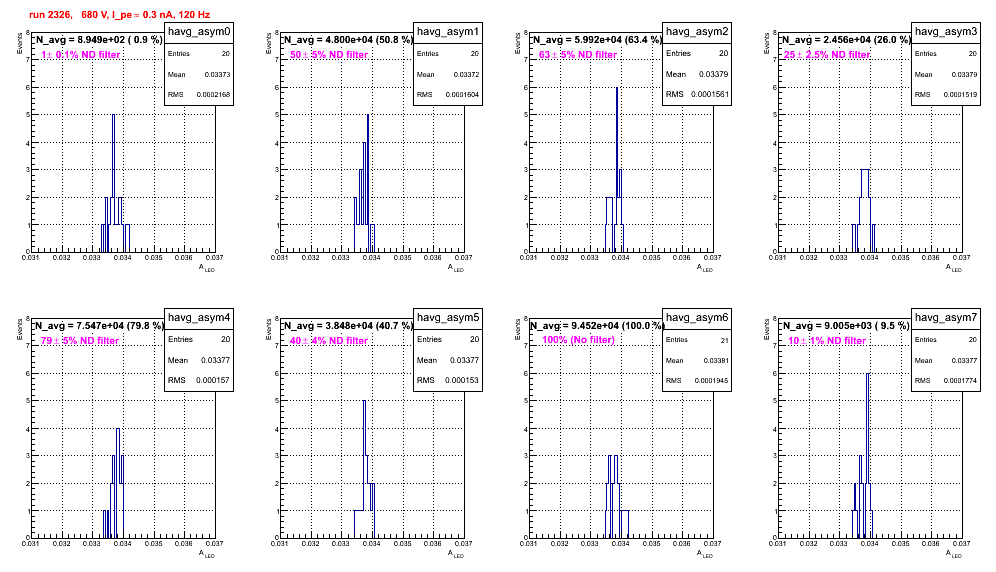Click the 63± 5% ND filter label
This screenshot has width=996, height=572.
578,55
